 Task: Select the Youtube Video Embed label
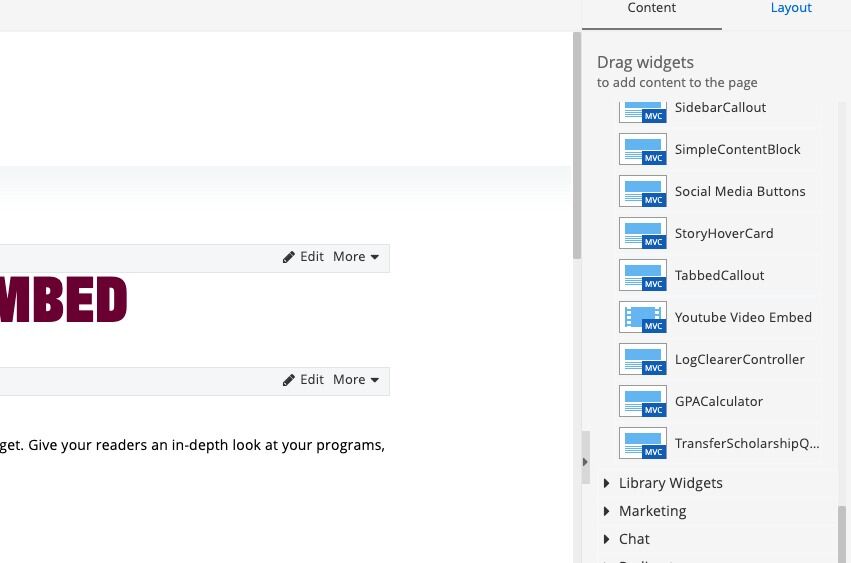coord(744,317)
